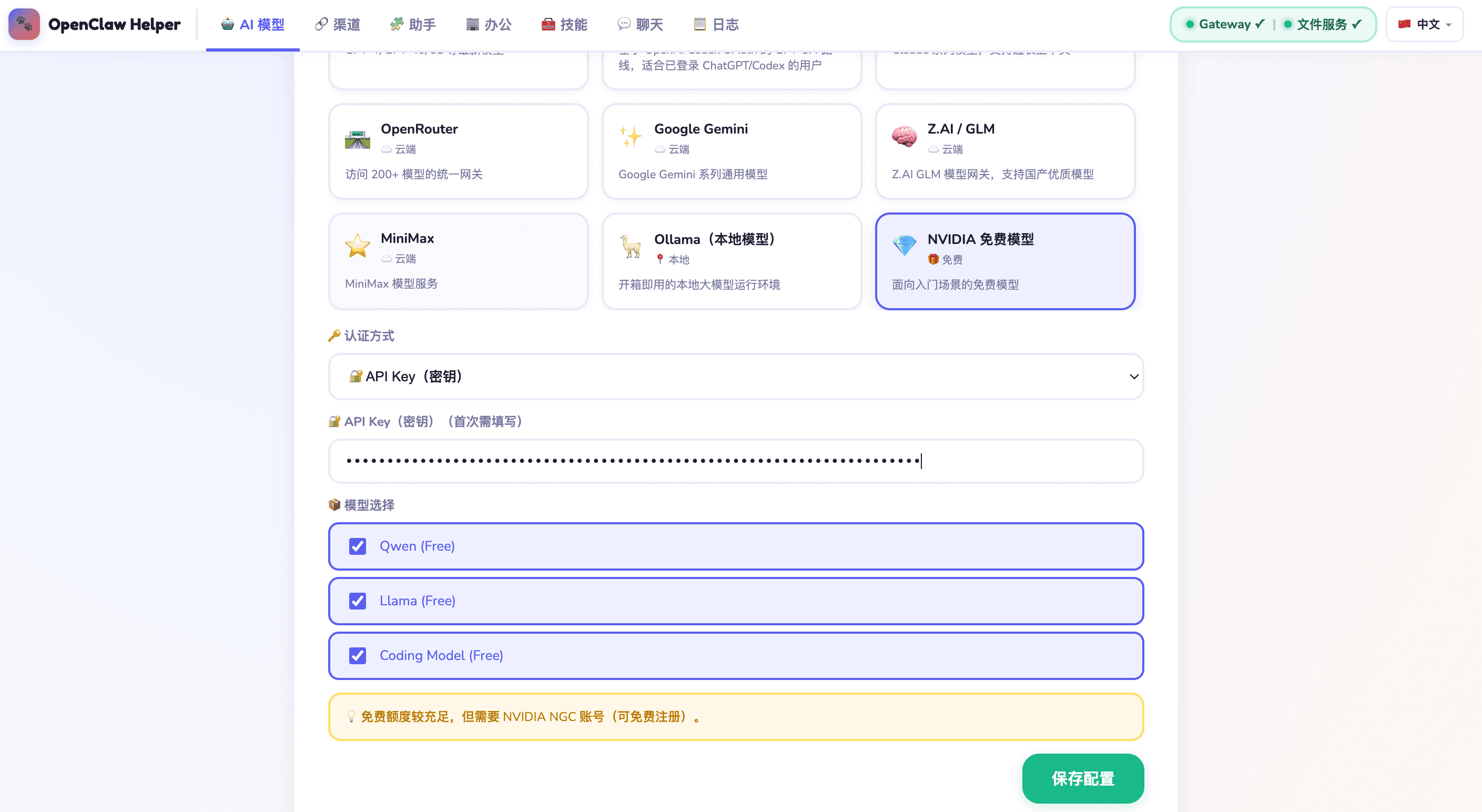Image resolution: width=1482 pixels, height=812 pixels.
Task: Focus the API Key password input field
Action: tap(735, 461)
